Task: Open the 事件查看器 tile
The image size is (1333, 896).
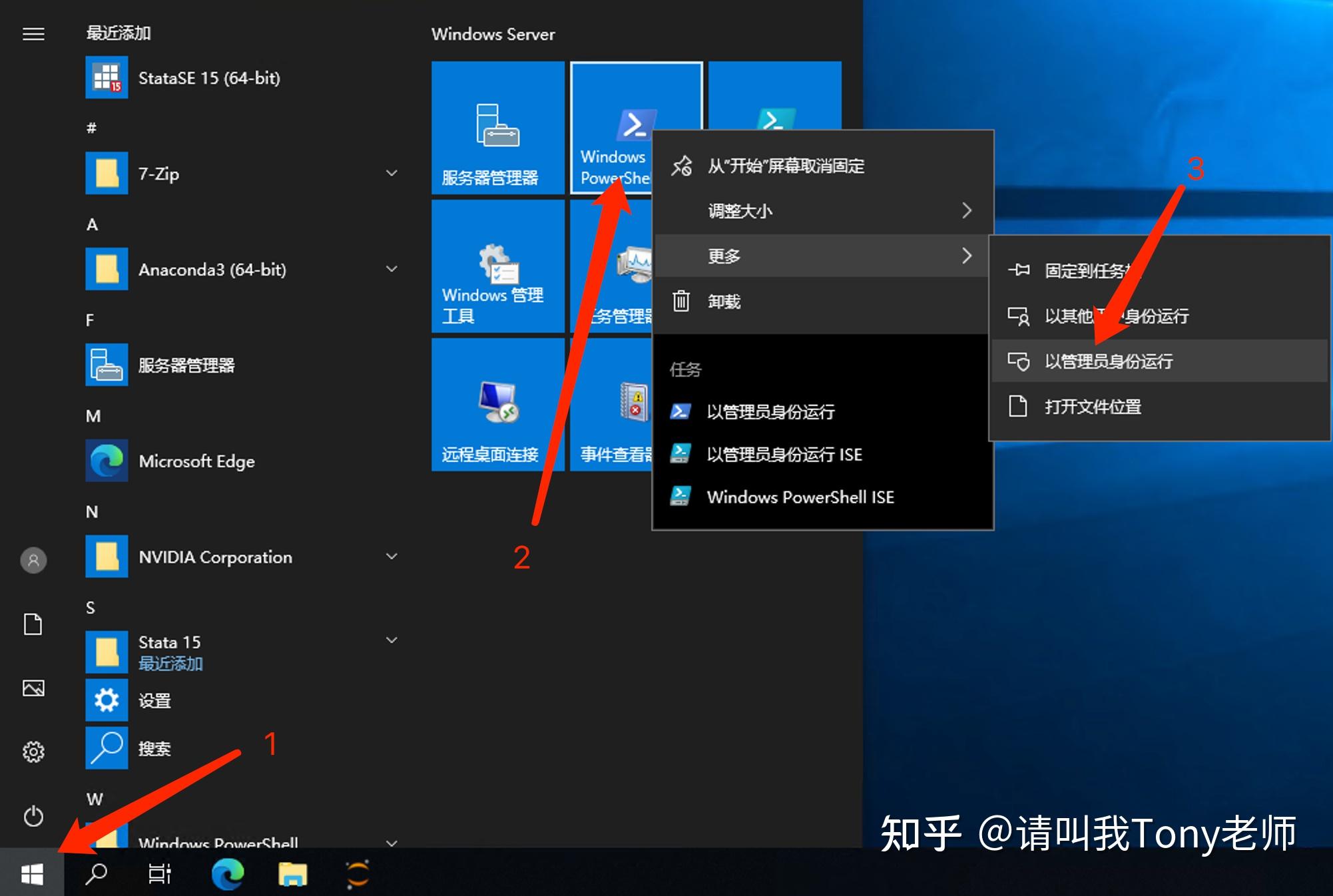Action: click(x=611, y=405)
